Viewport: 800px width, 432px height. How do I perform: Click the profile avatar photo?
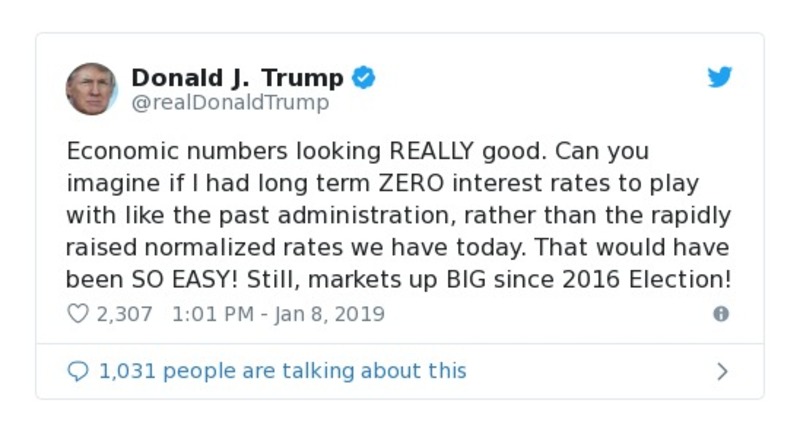point(91,89)
